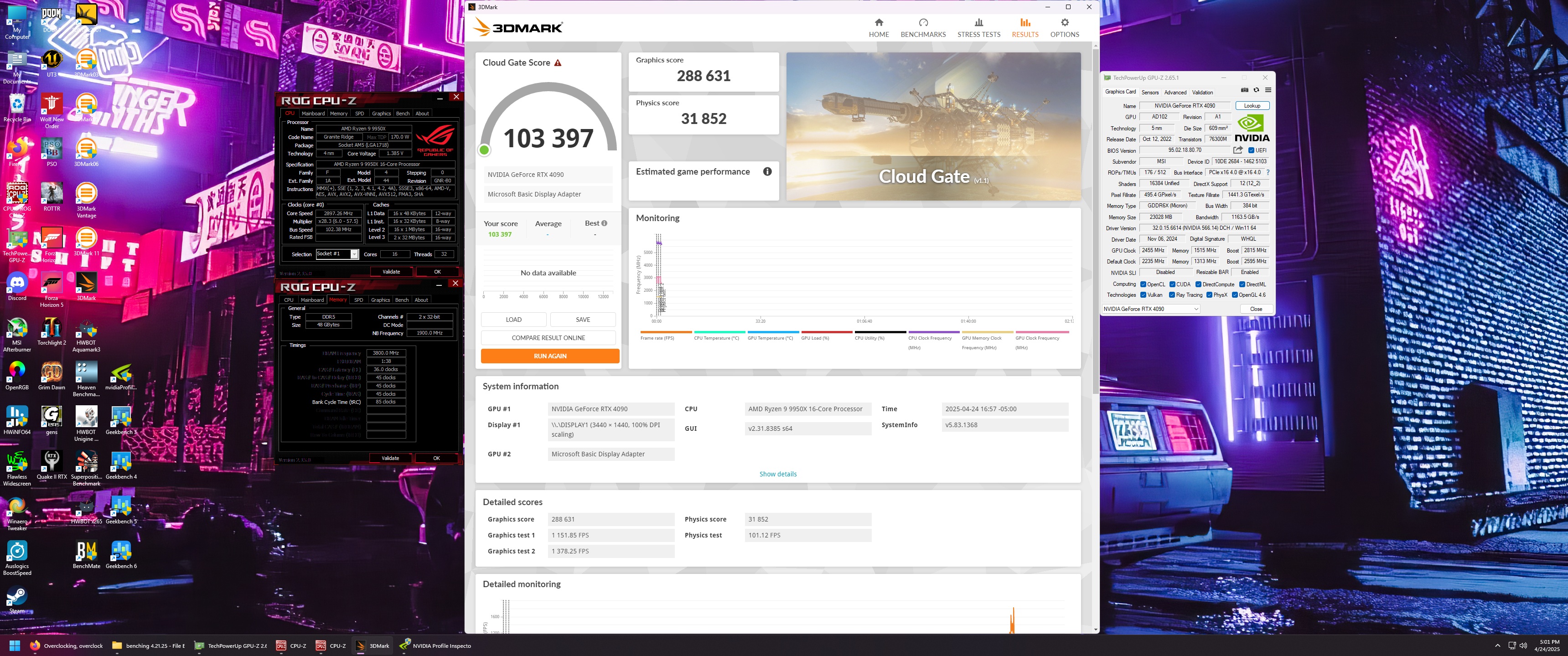Launch the Geekbench 6 desktop shortcut
The height and width of the screenshot is (656, 1568).
pyautogui.click(x=121, y=554)
